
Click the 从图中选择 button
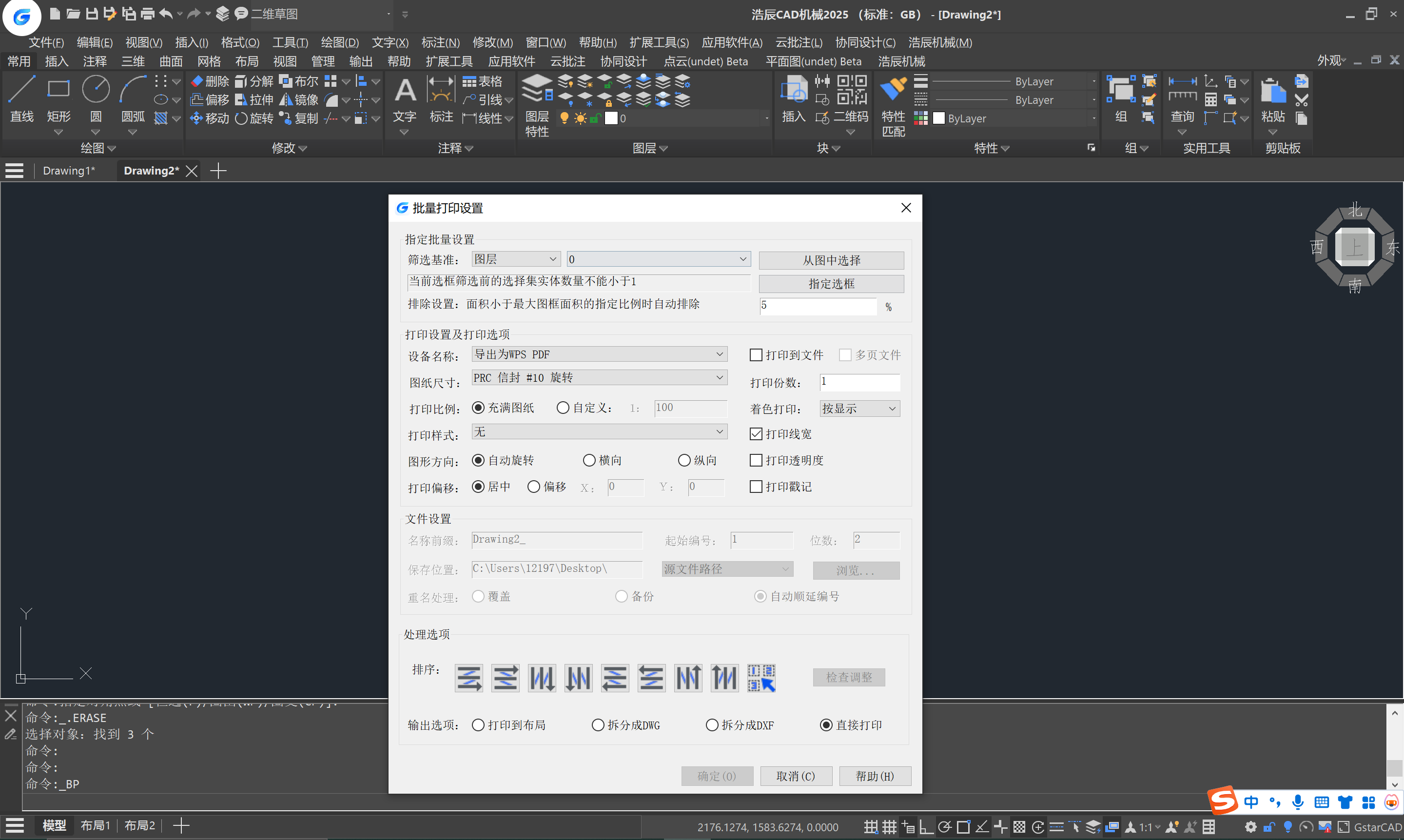click(x=831, y=260)
